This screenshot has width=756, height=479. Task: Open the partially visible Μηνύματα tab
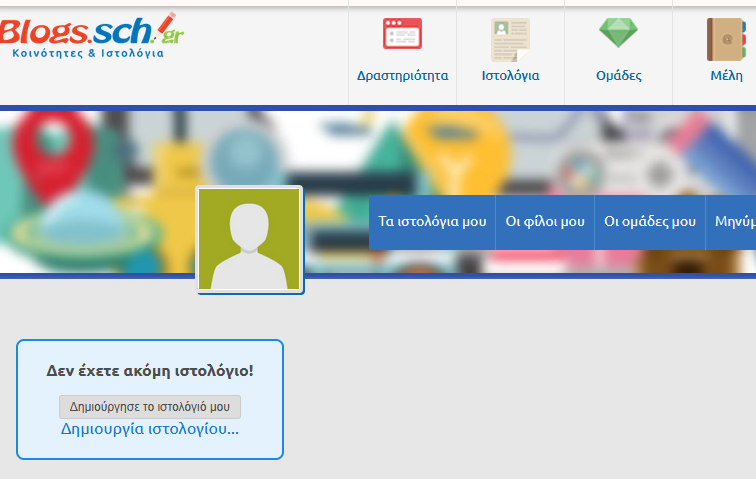pyautogui.click(x=733, y=222)
